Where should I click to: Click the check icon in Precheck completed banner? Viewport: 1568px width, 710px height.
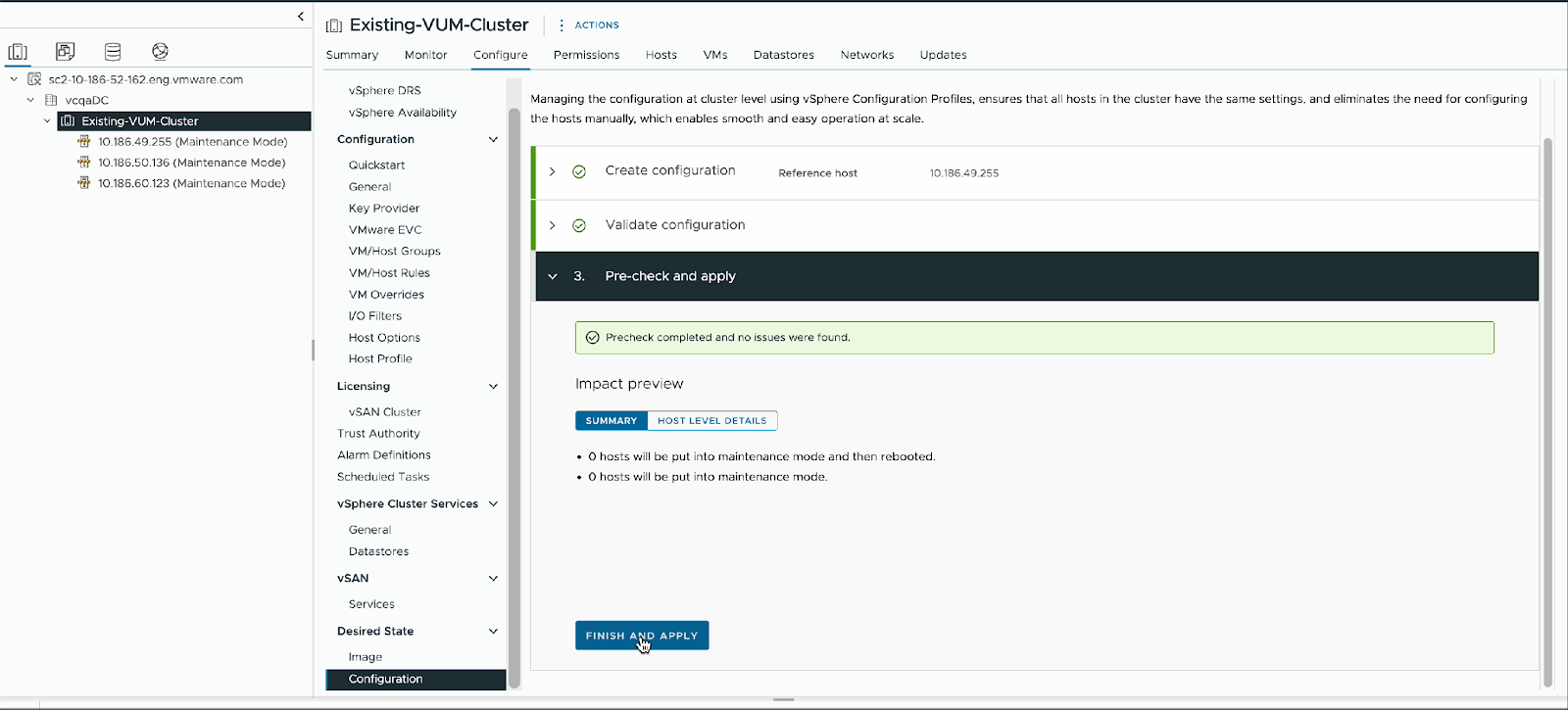592,337
